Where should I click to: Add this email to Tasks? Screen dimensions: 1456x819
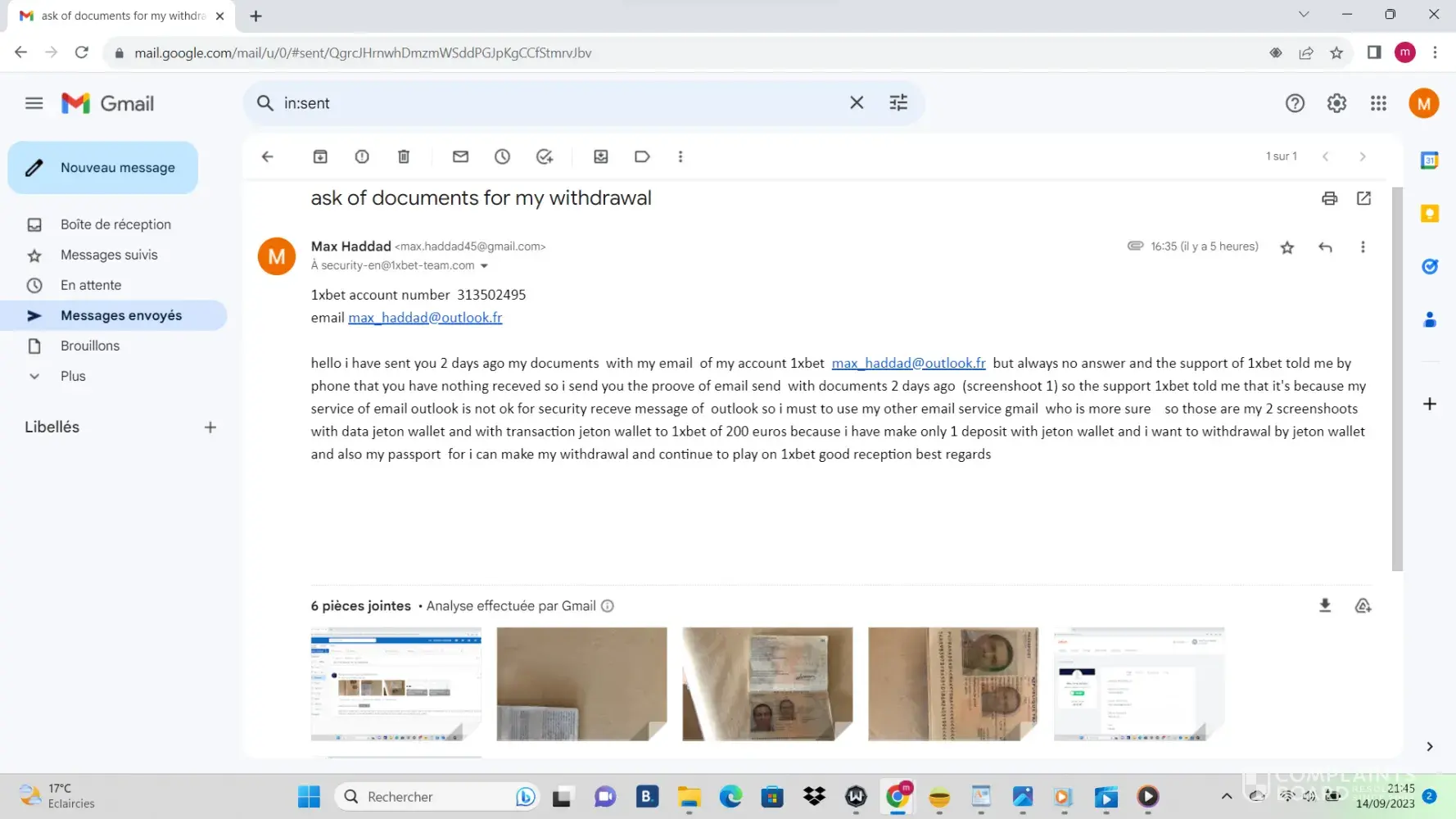[545, 156]
